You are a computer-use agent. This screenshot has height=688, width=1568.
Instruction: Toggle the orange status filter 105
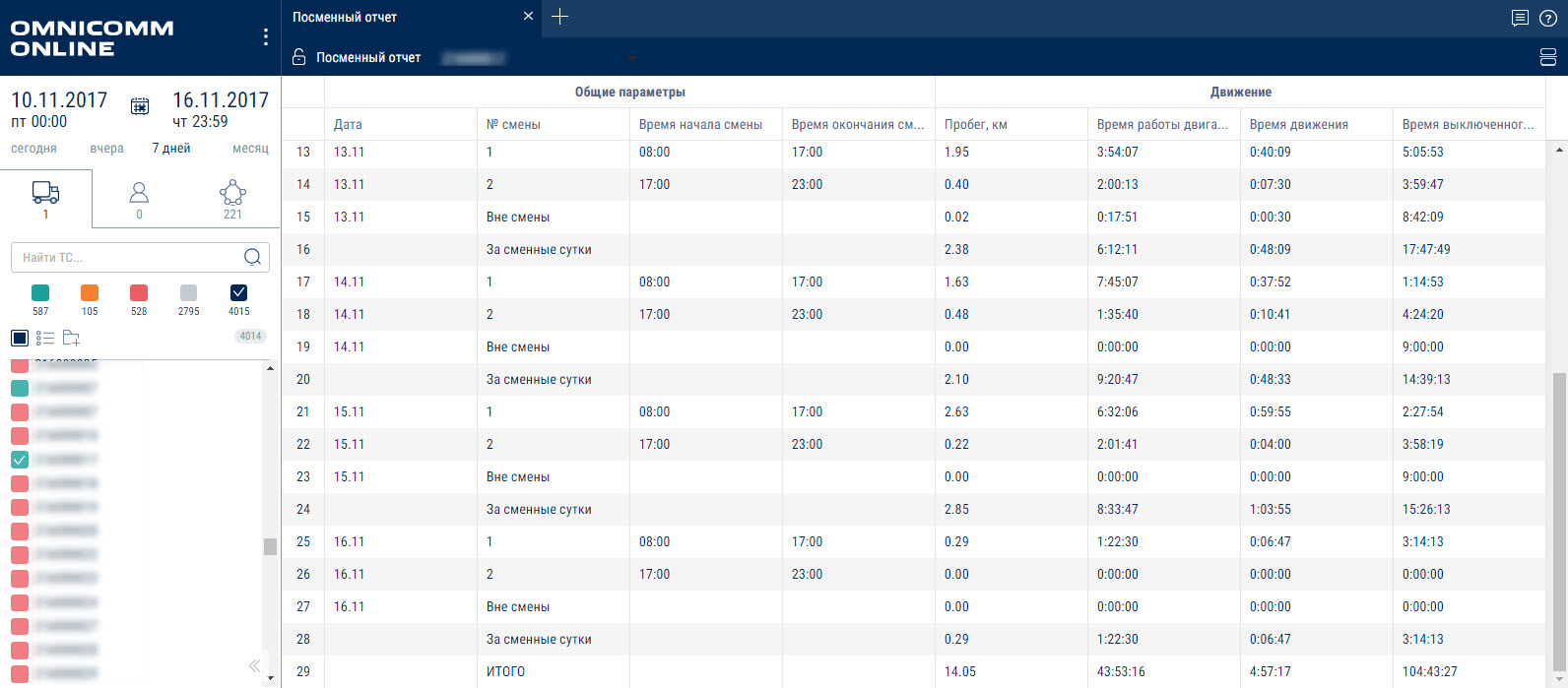coord(90,292)
